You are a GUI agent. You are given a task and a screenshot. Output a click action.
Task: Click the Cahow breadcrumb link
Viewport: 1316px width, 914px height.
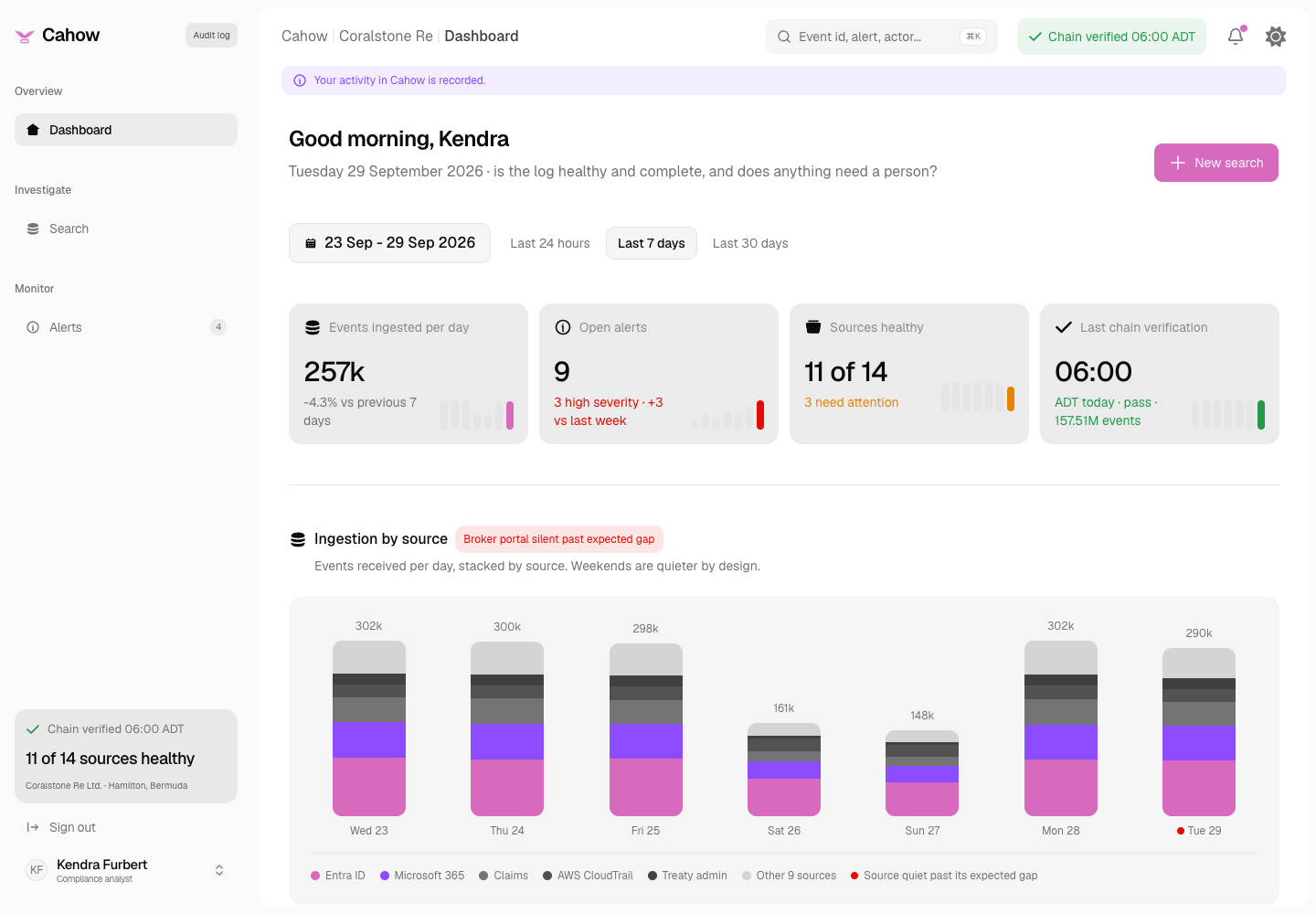tap(304, 36)
